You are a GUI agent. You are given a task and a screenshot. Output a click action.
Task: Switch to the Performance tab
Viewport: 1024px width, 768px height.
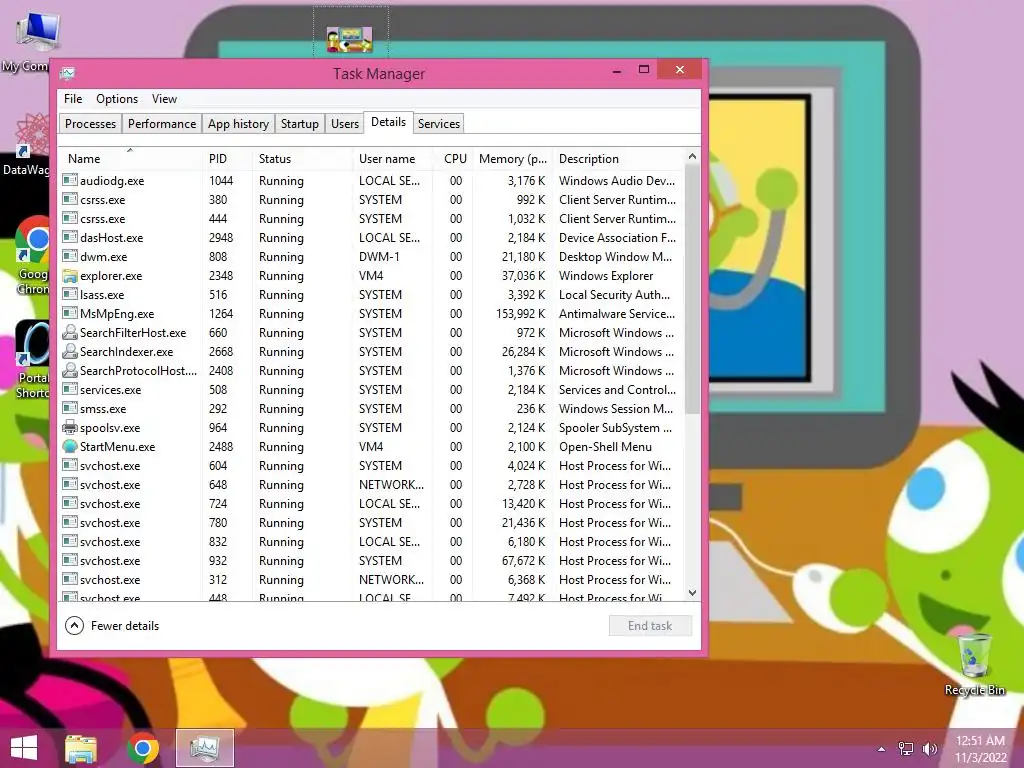click(x=162, y=123)
